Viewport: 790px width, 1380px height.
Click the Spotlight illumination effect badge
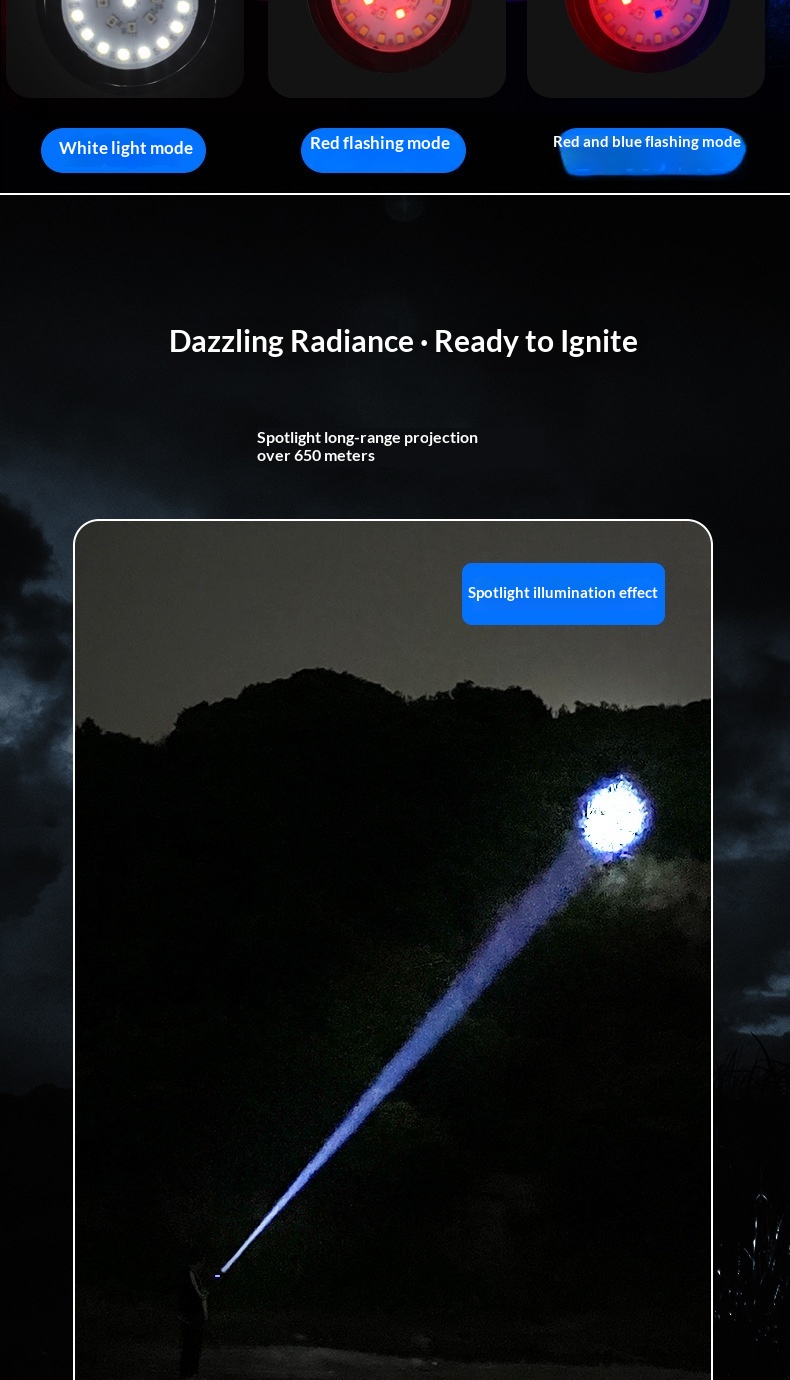click(563, 593)
